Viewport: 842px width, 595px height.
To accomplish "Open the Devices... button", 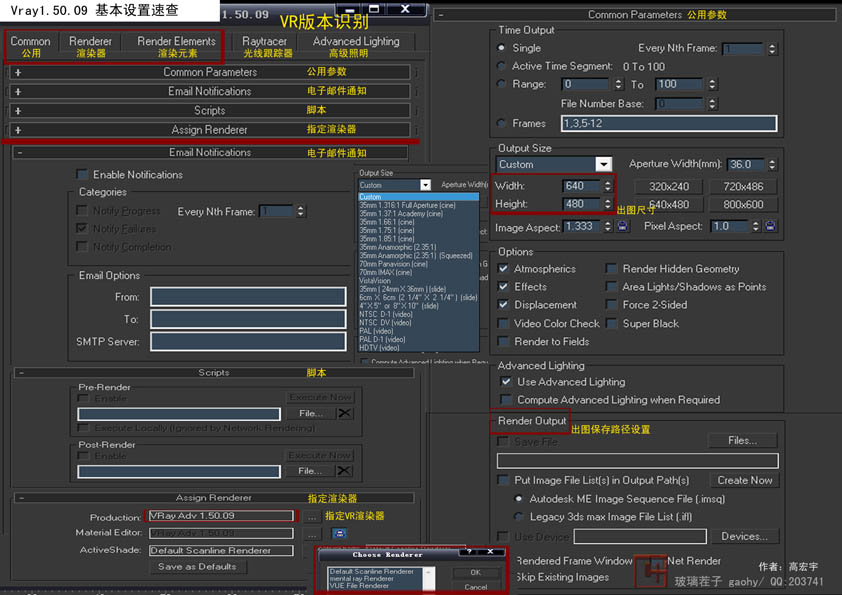I will 744,536.
